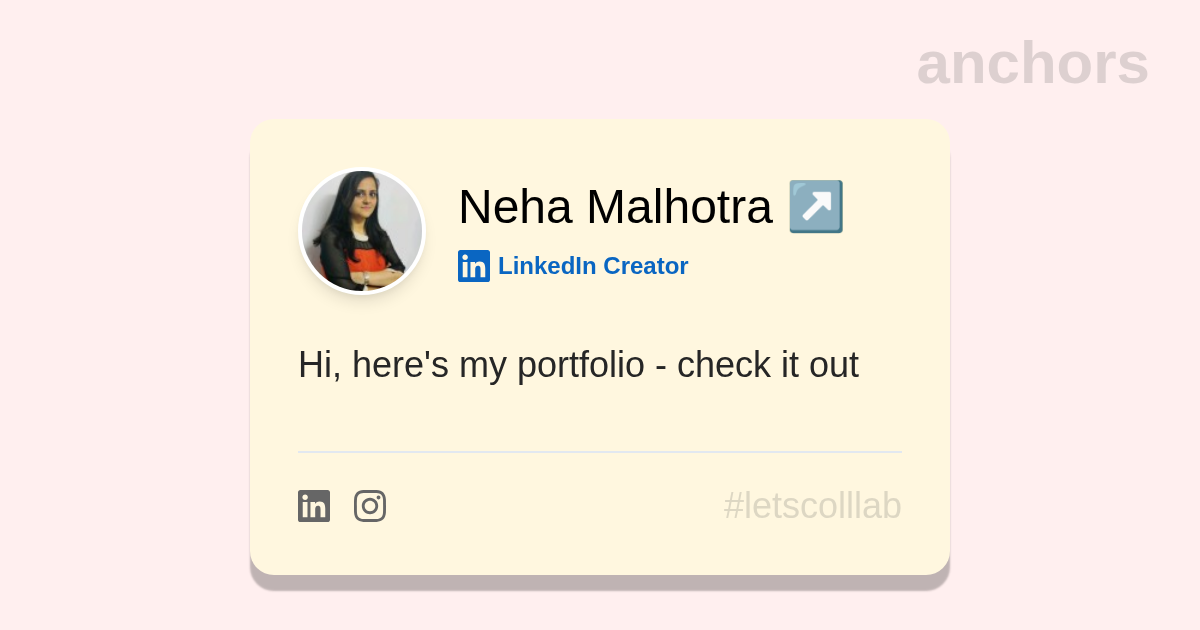
Task: Click the word "here's" in the bio
Action: (400, 365)
